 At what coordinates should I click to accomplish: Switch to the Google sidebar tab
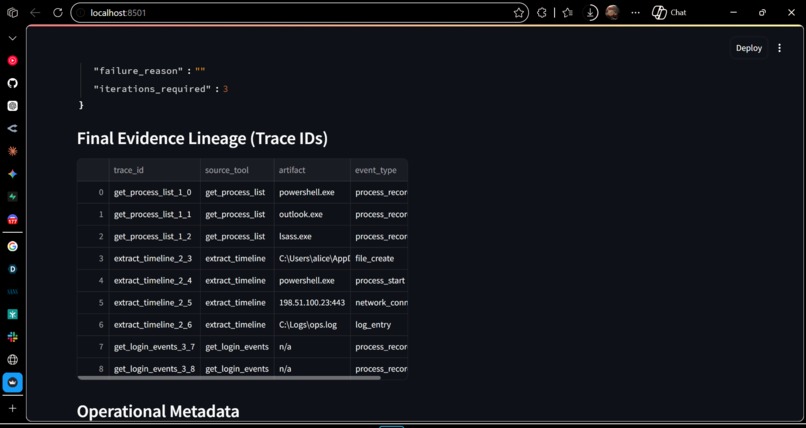coord(12,246)
